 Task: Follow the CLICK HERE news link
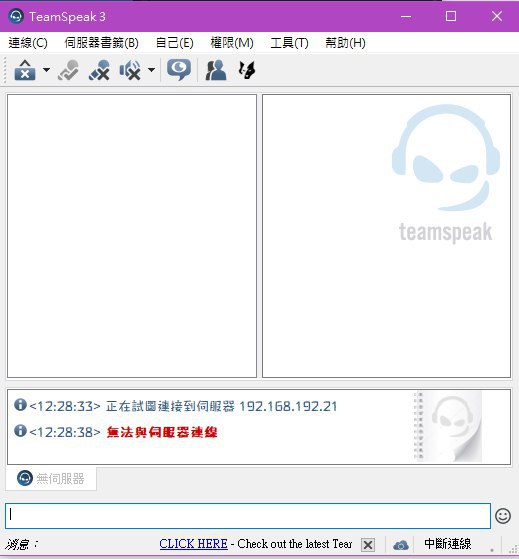point(194,544)
